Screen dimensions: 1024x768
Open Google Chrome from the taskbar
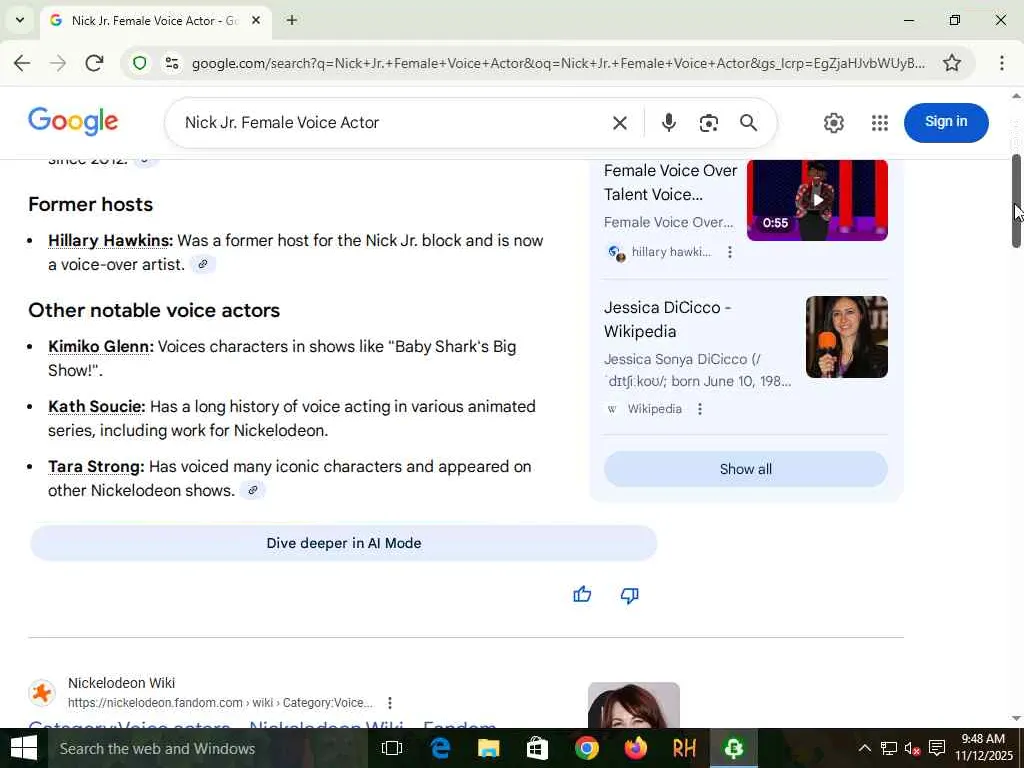coord(586,748)
